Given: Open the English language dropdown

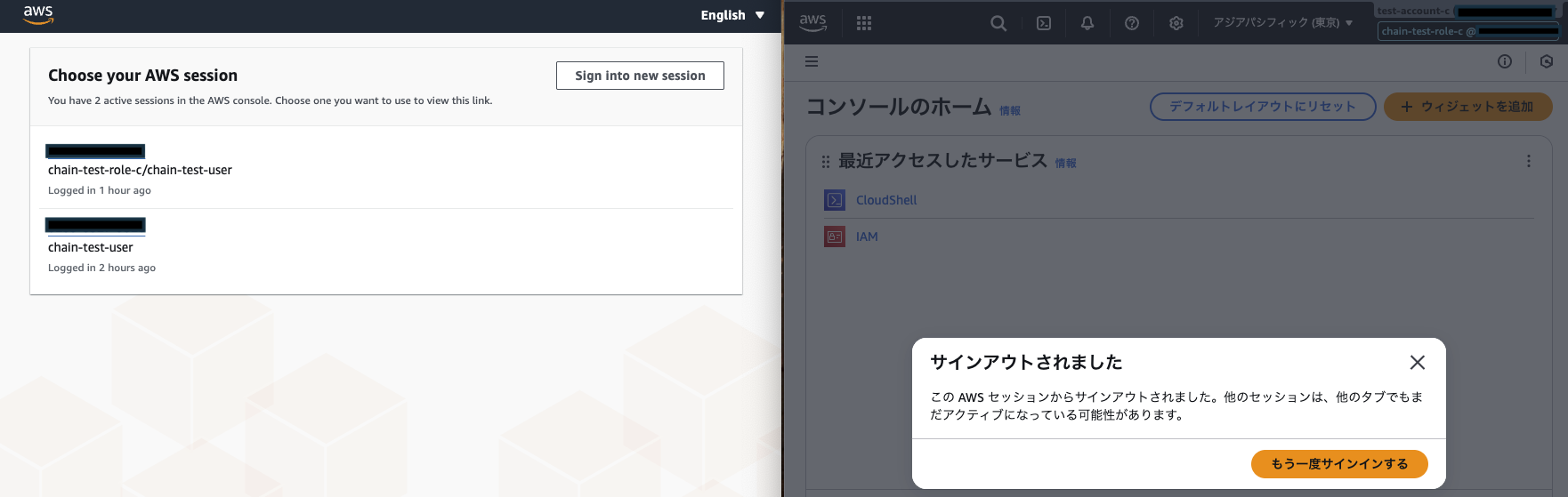Looking at the screenshot, I should (x=732, y=15).
